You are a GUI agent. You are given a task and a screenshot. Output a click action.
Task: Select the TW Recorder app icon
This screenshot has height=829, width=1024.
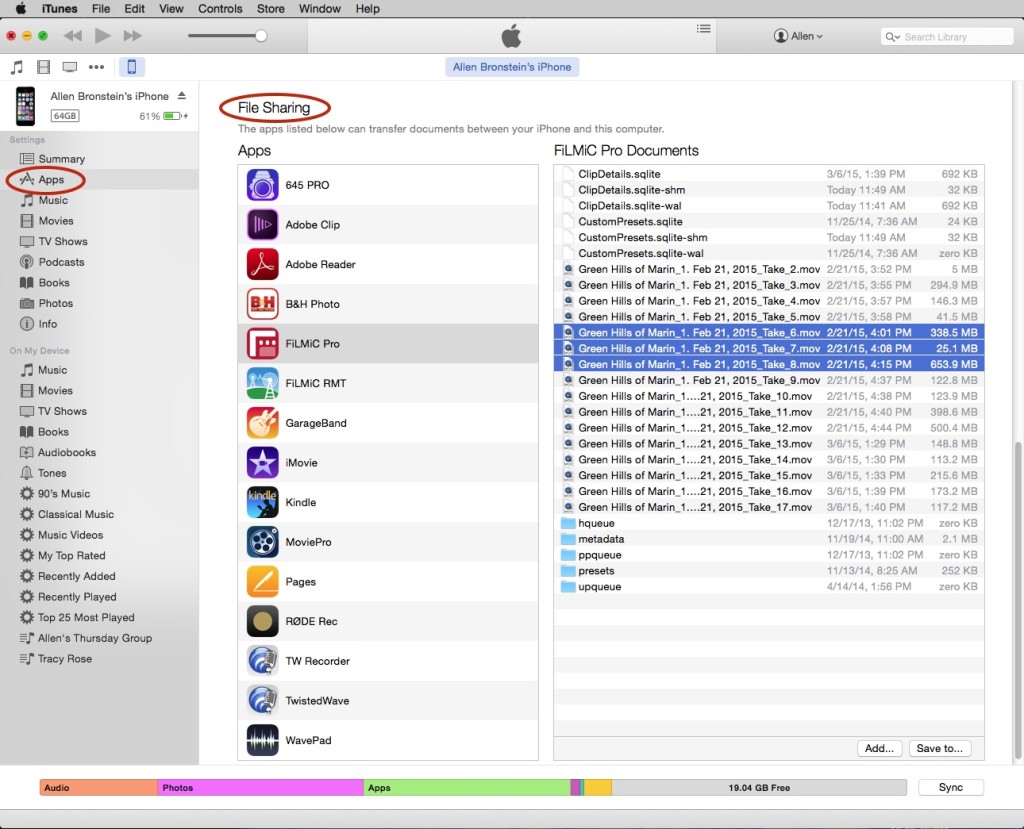tap(263, 661)
